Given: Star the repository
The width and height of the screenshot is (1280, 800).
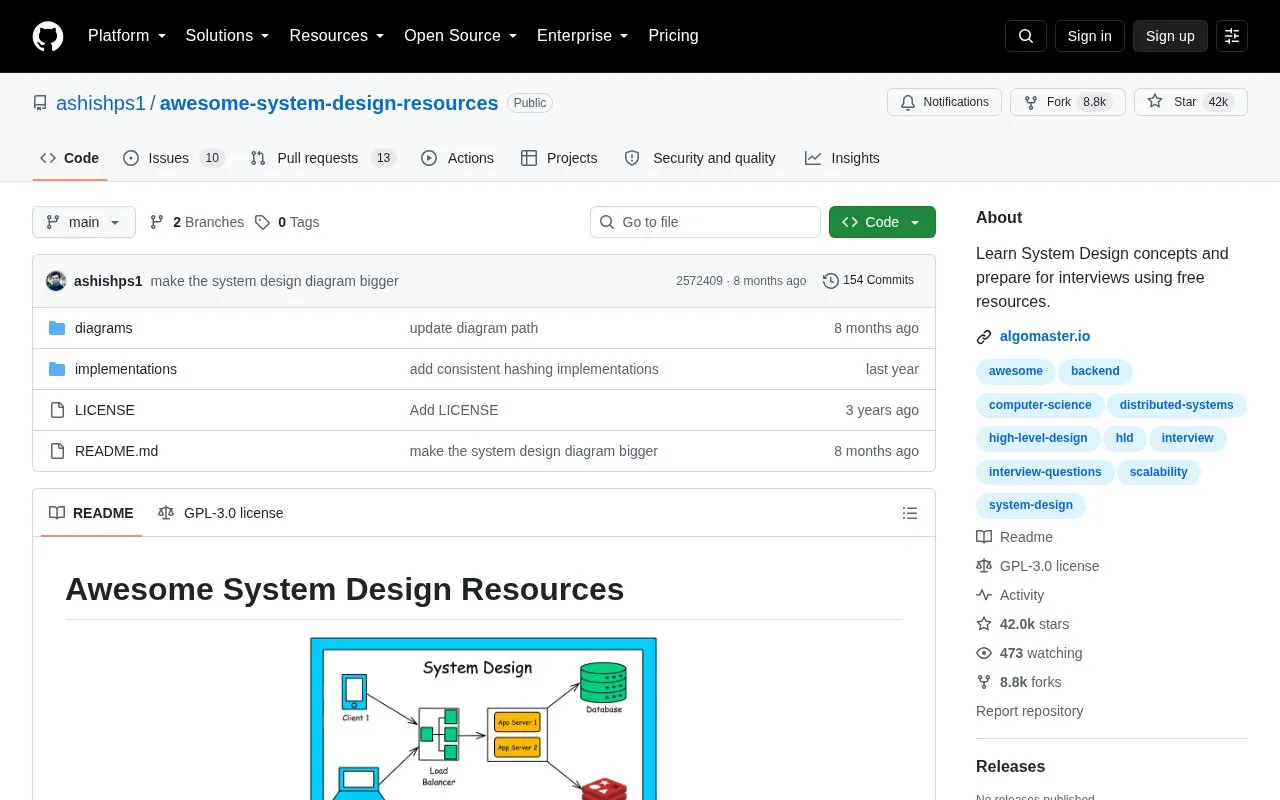Looking at the screenshot, I should (1190, 102).
